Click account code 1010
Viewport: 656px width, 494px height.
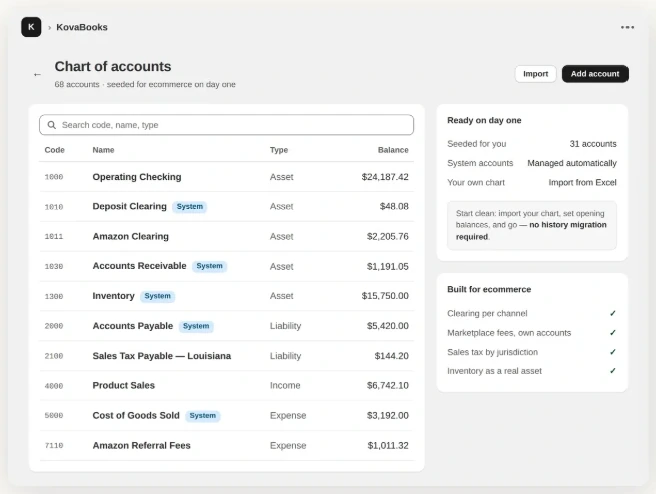pos(54,207)
